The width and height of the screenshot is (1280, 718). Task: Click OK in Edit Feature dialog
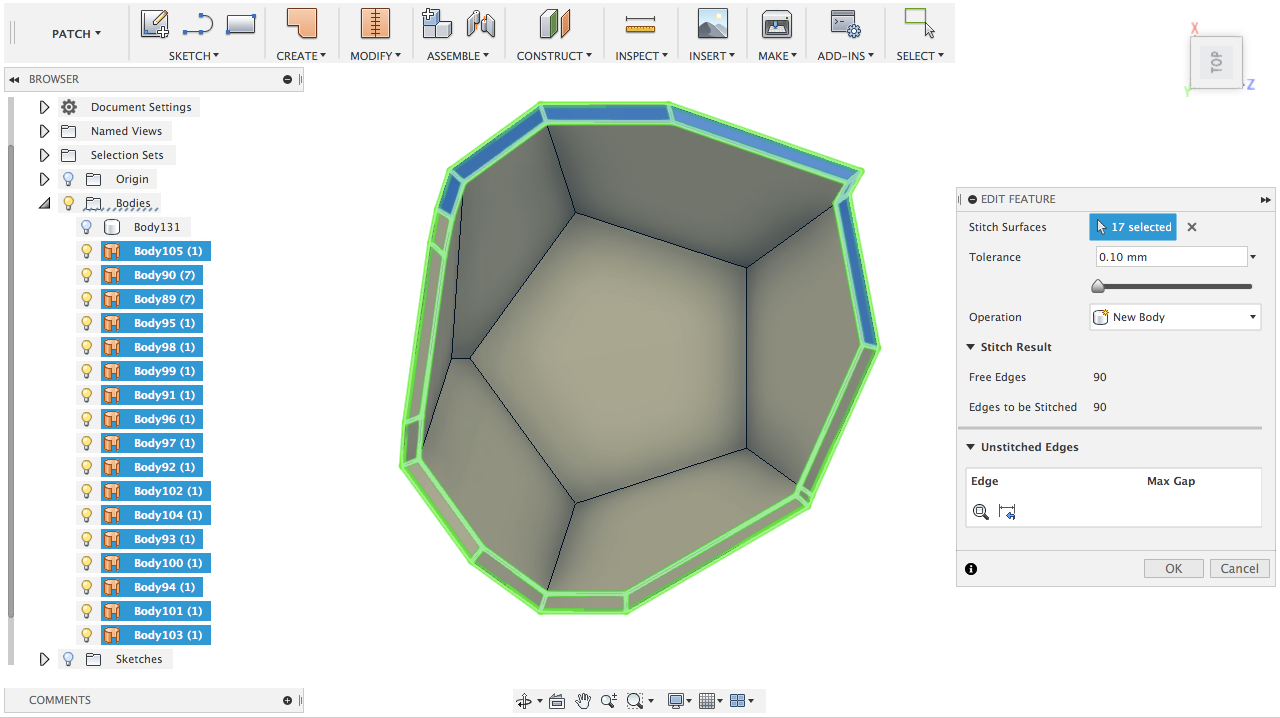pos(1174,568)
